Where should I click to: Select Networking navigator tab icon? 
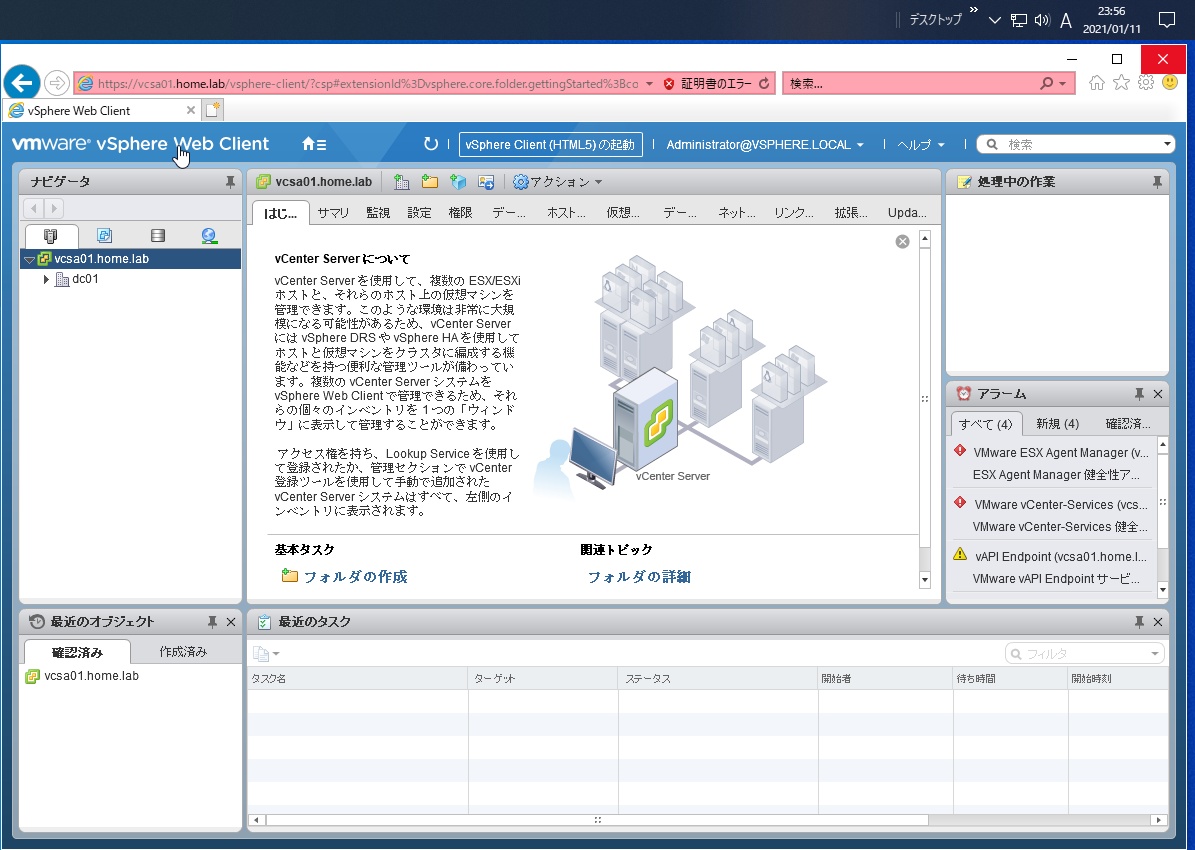pyautogui.click(x=210, y=236)
